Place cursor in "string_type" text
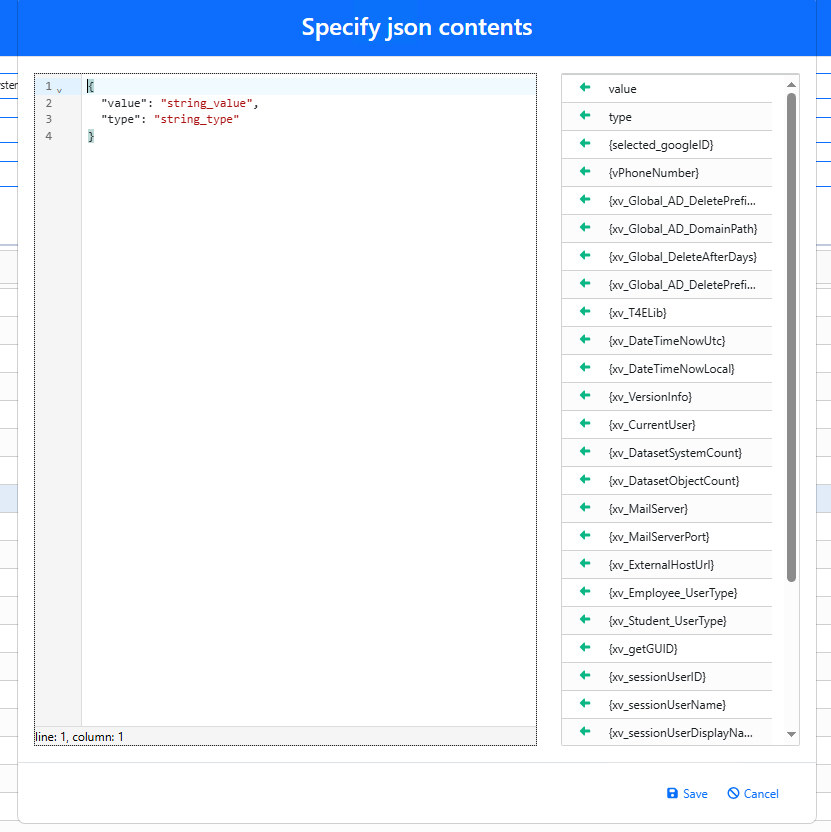This screenshot has width=831, height=832. [197, 119]
